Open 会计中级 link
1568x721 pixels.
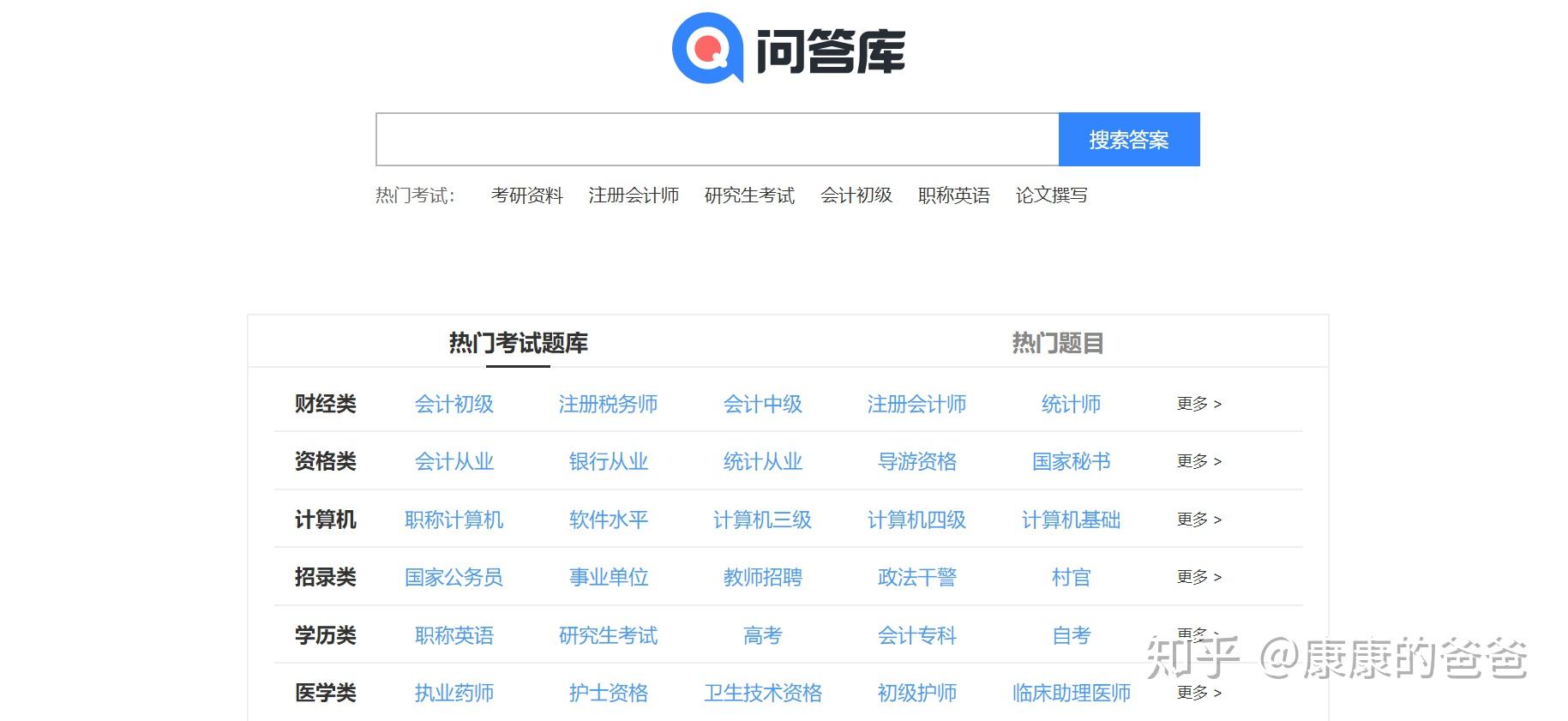[763, 404]
